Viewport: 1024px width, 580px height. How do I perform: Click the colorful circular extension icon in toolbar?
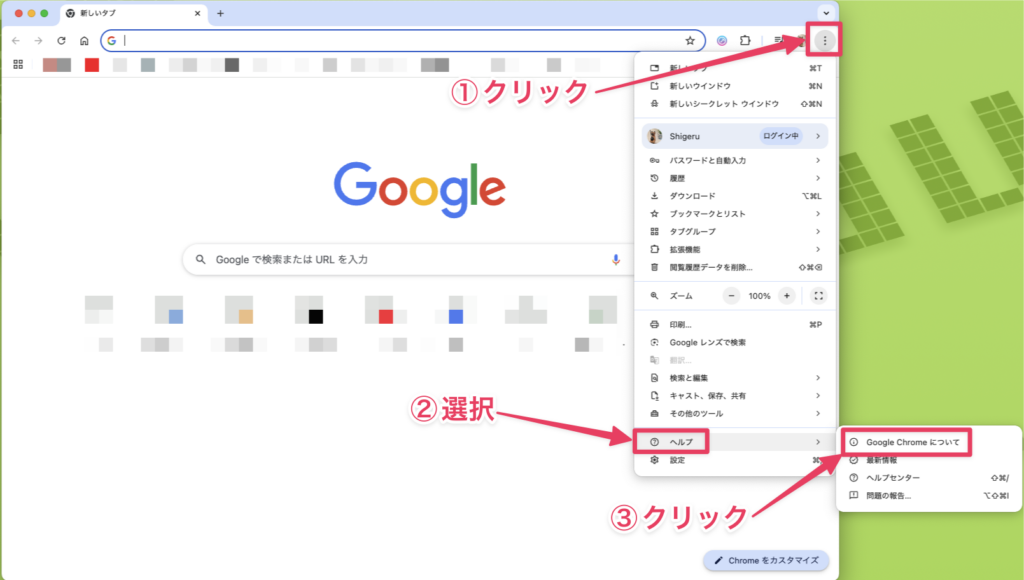click(722, 40)
